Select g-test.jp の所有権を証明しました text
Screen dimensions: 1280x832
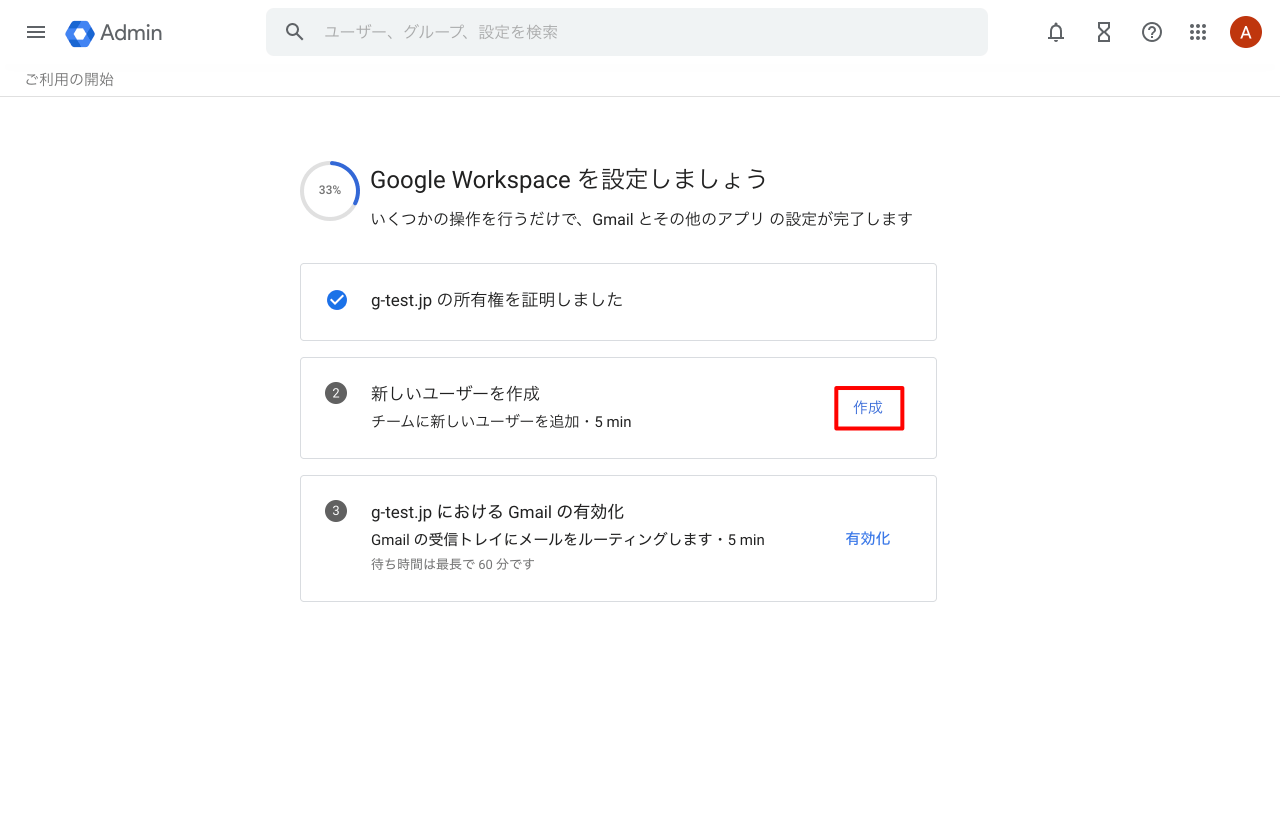click(x=497, y=300)
